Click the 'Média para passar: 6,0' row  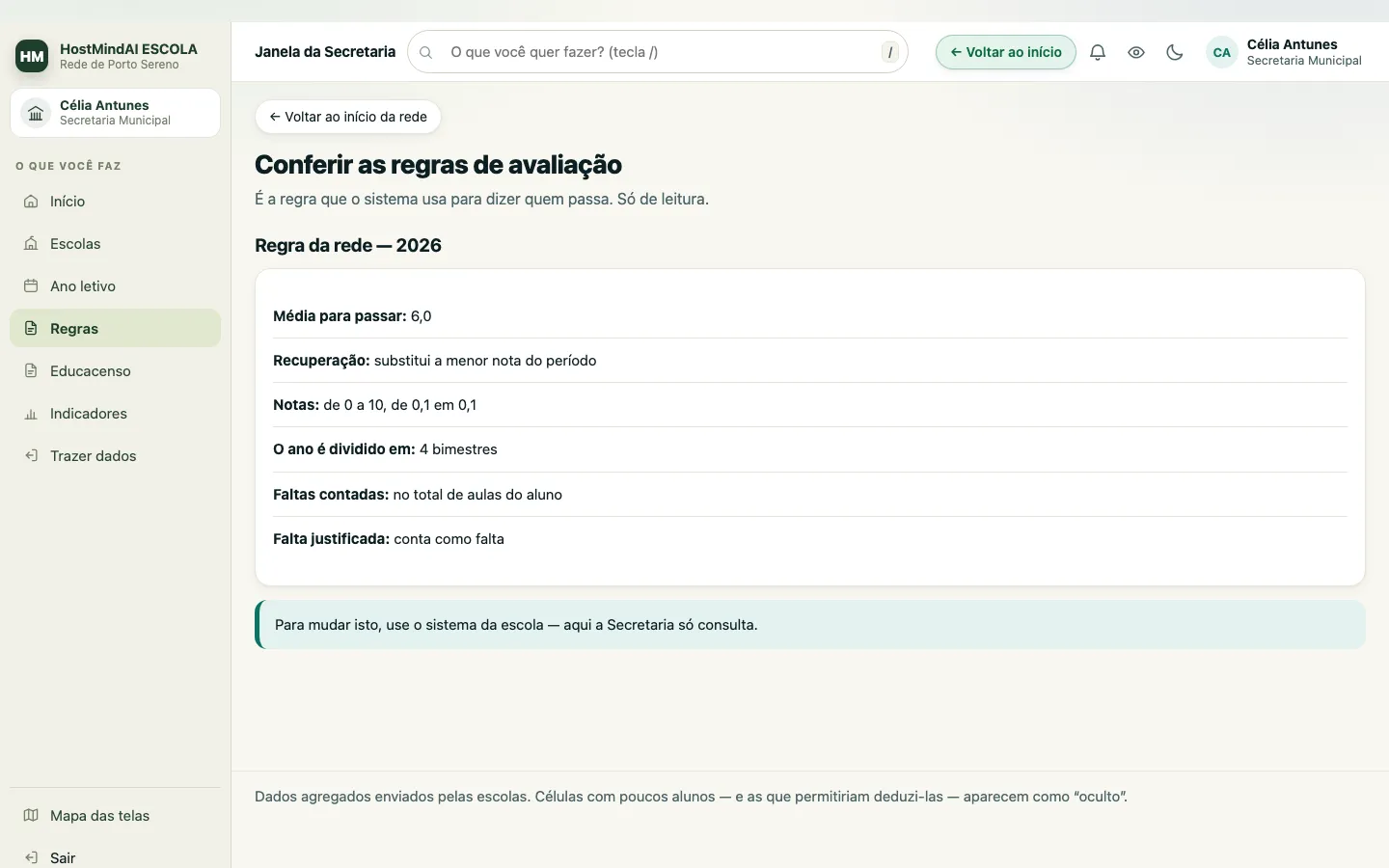click(x=810, y=316)
